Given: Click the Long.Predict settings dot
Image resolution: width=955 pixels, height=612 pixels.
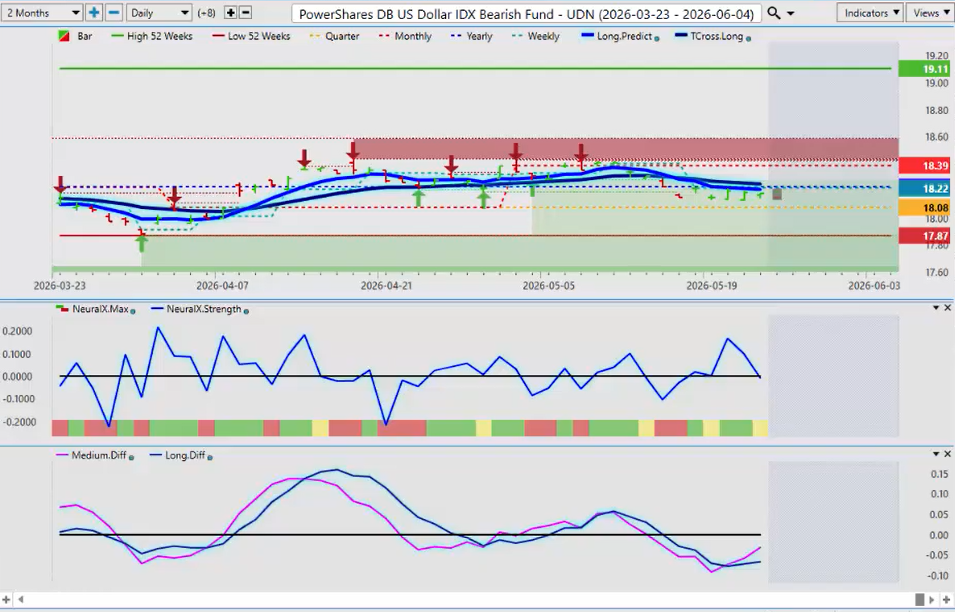Looking at the screenshot, I should (657, 38).
